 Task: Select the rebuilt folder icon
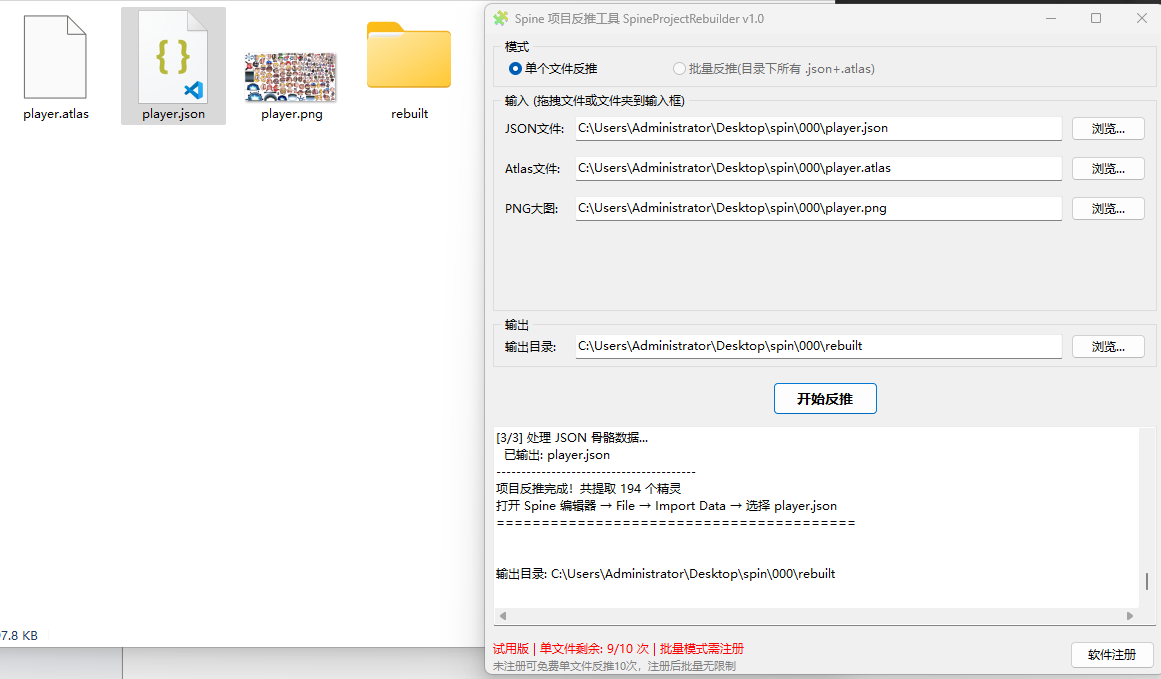[409, 56]
